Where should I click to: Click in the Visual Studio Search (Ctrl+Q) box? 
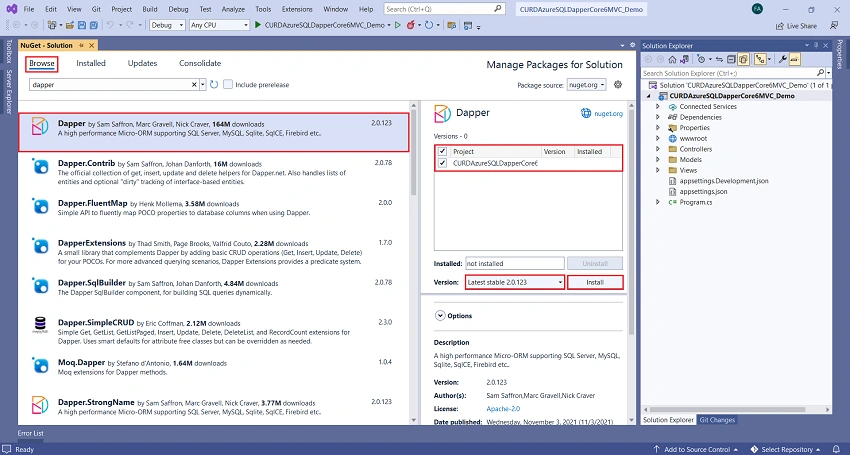445,9
